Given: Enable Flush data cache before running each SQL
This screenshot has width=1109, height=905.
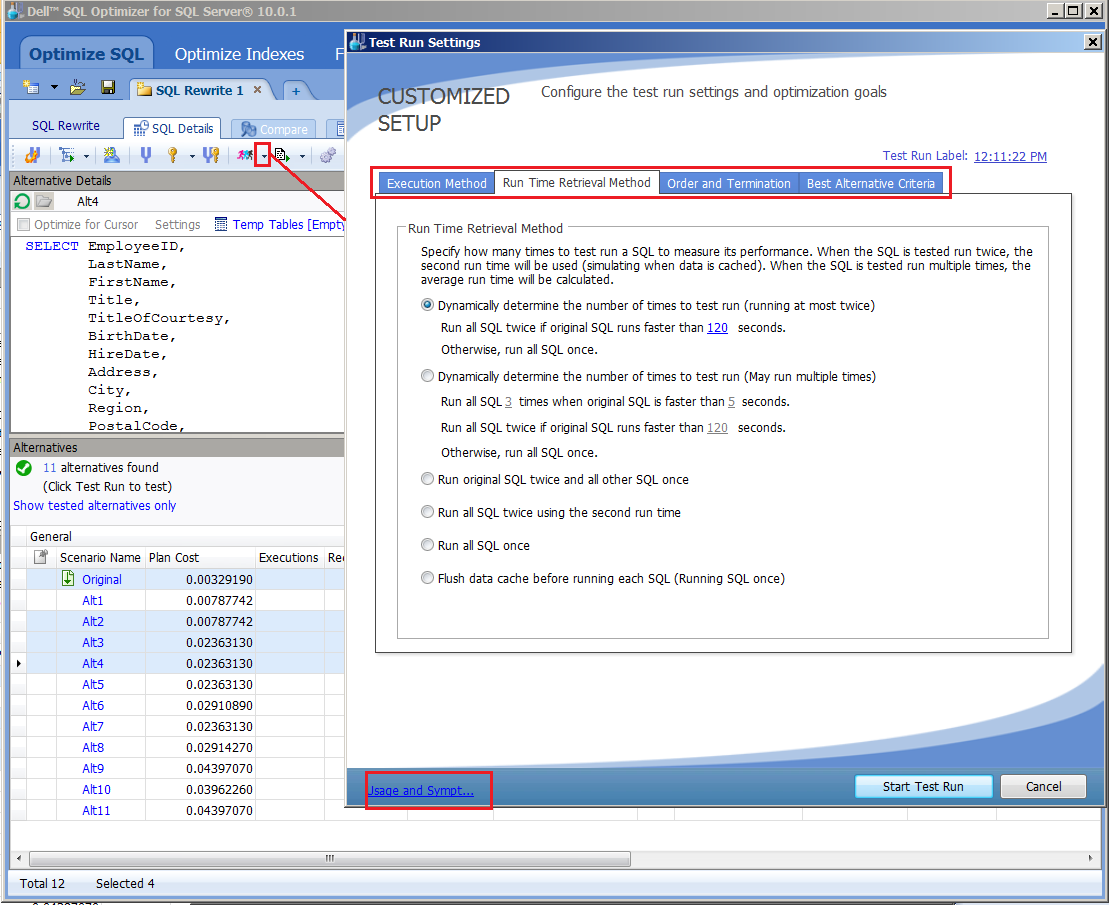Looking at the screenshot, I should 428,577.
